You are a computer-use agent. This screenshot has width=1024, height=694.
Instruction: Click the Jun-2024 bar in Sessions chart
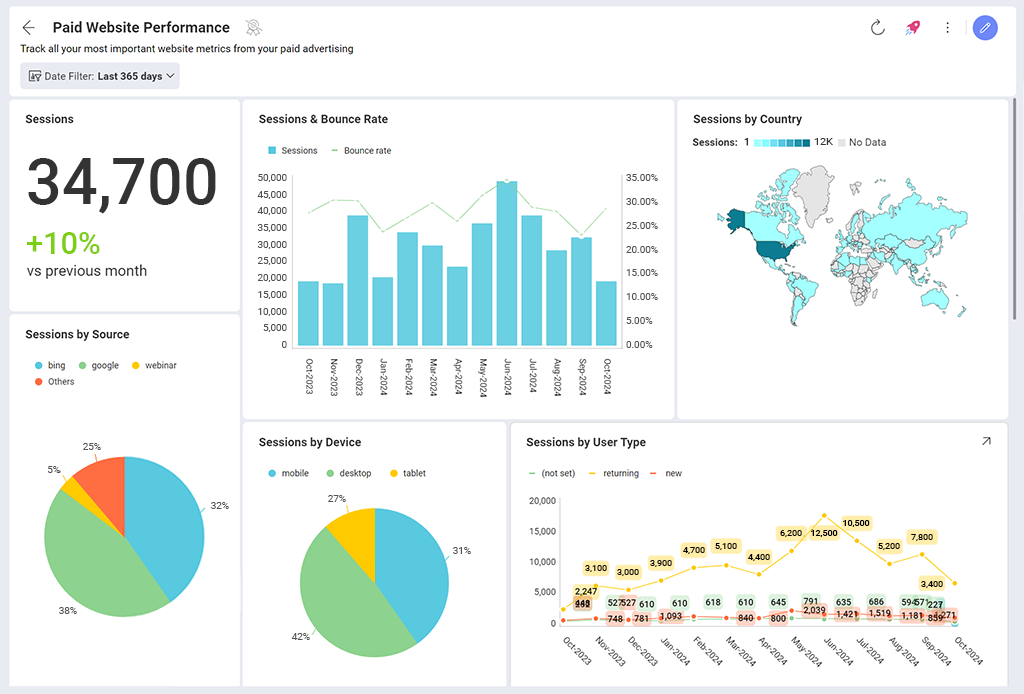[507, 263]
